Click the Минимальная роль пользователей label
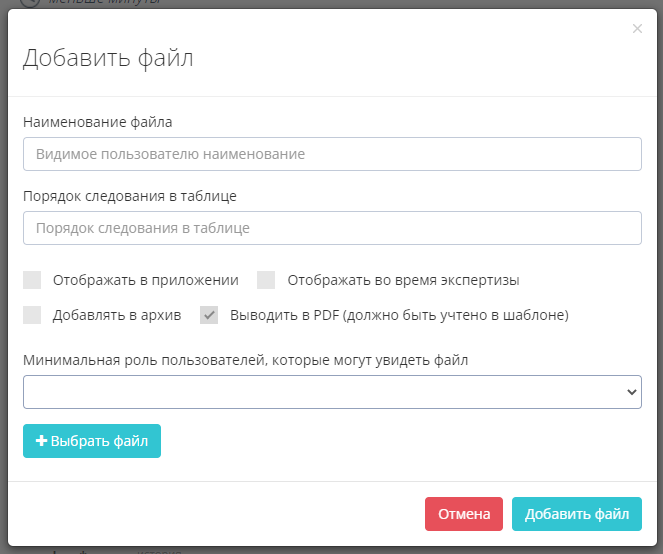663x554 pixels. [x=246, y=360]
